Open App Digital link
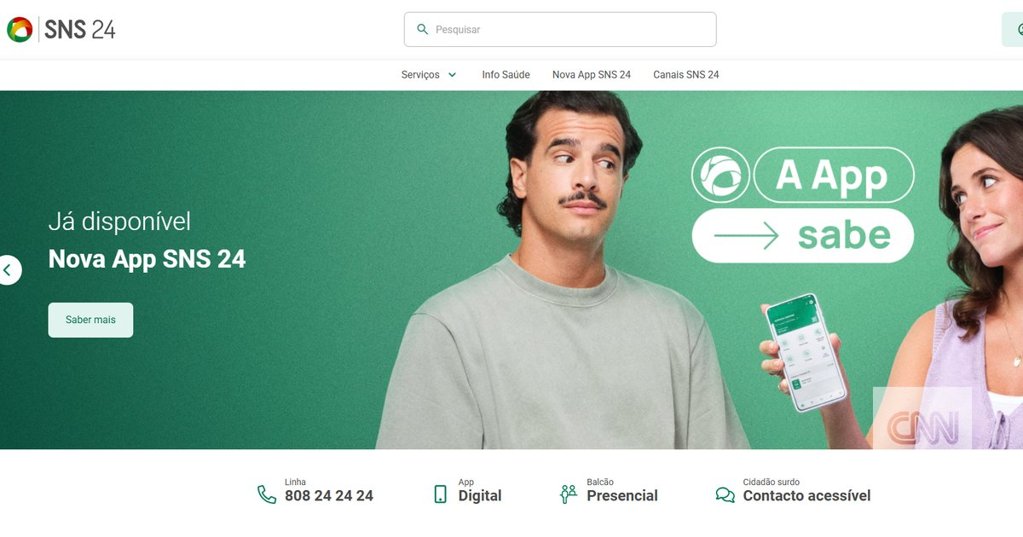 tap(468, 491)
